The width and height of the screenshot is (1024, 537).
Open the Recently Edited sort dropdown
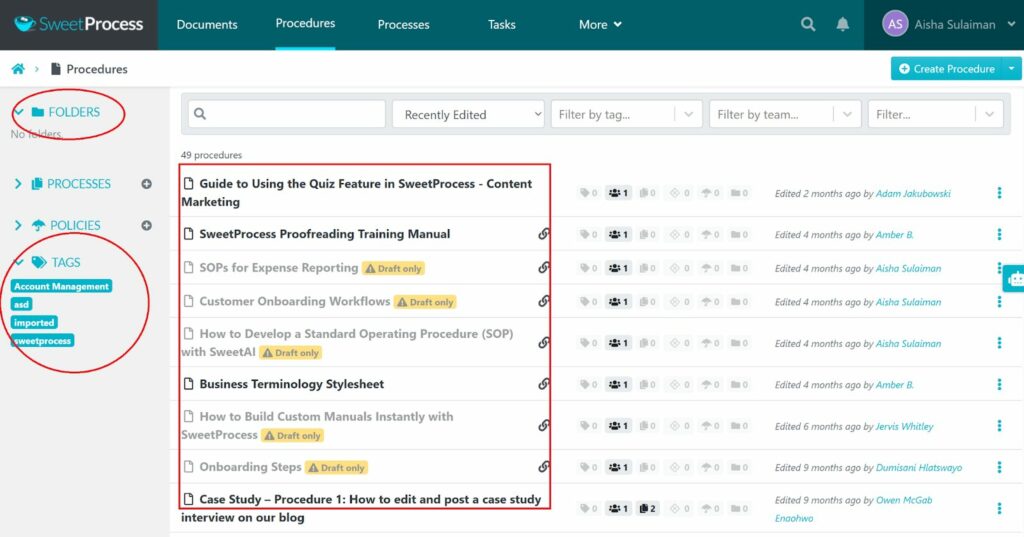[468, 115]
